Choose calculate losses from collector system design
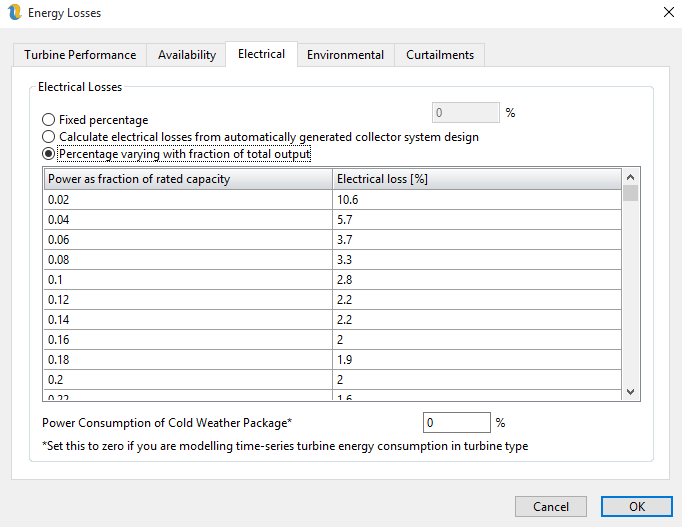Screen dimensions: 682x527 click(49, 137)
